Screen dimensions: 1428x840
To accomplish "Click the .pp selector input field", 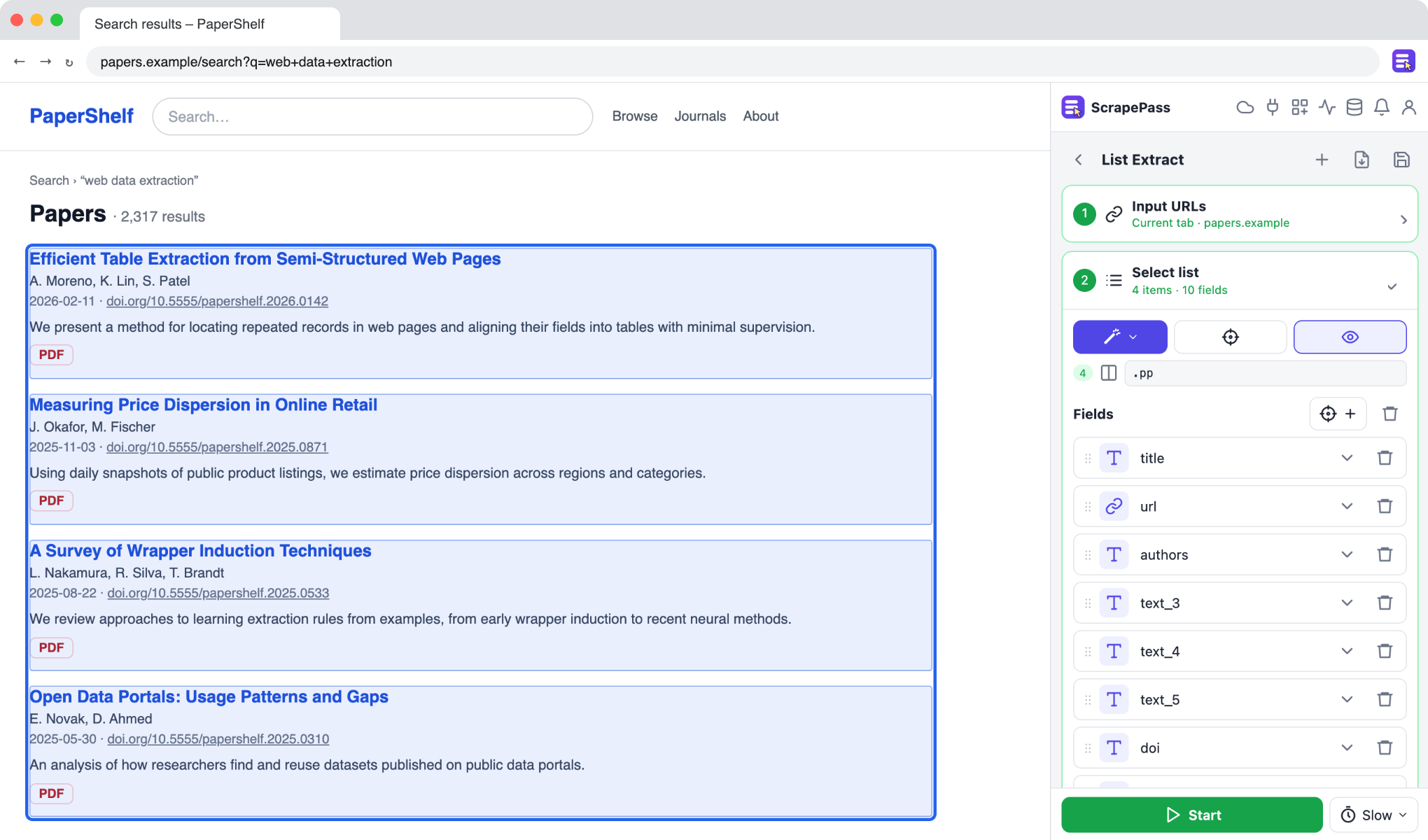I will (x=1265, y=373).
